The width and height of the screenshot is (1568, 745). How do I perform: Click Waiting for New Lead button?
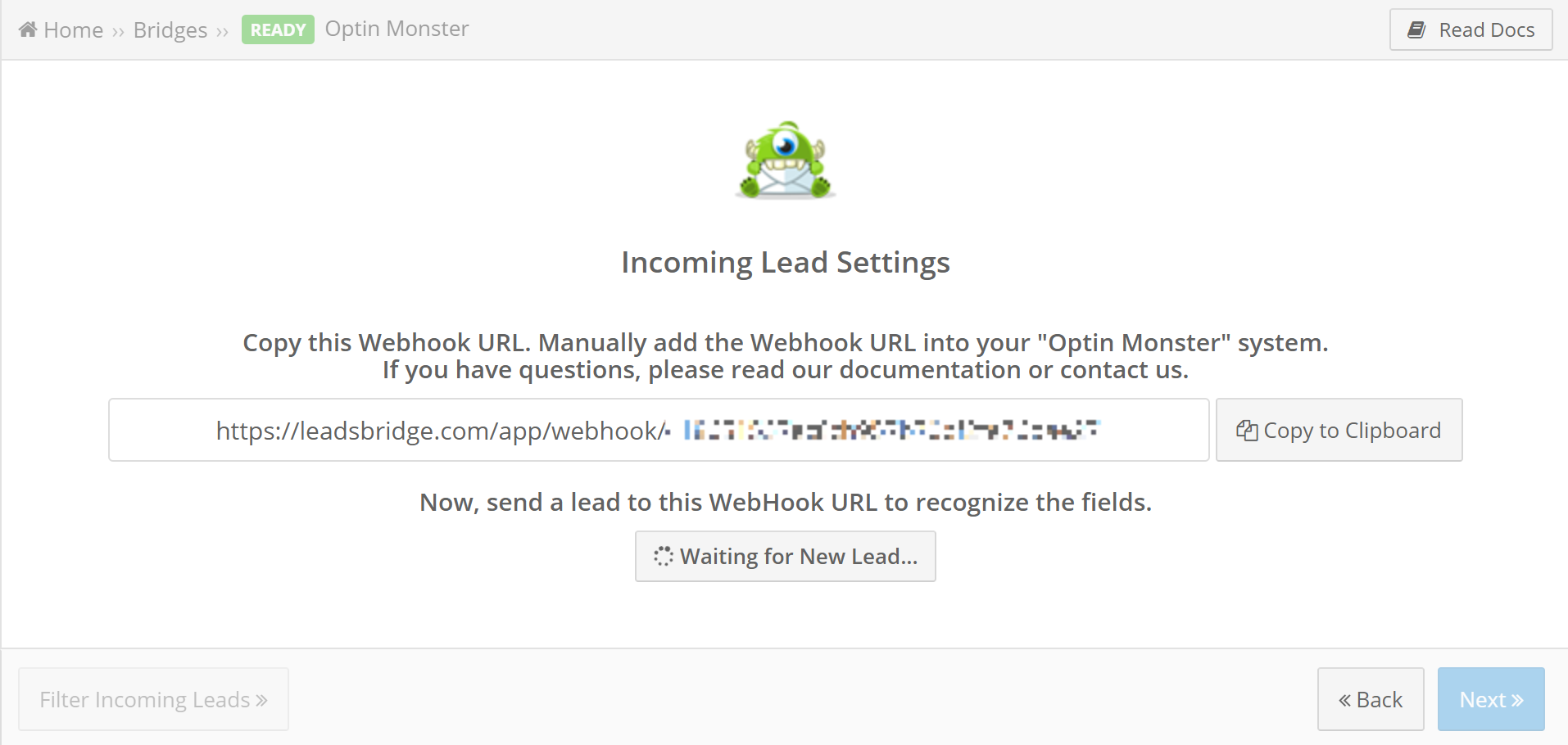[x=785, y=557]
